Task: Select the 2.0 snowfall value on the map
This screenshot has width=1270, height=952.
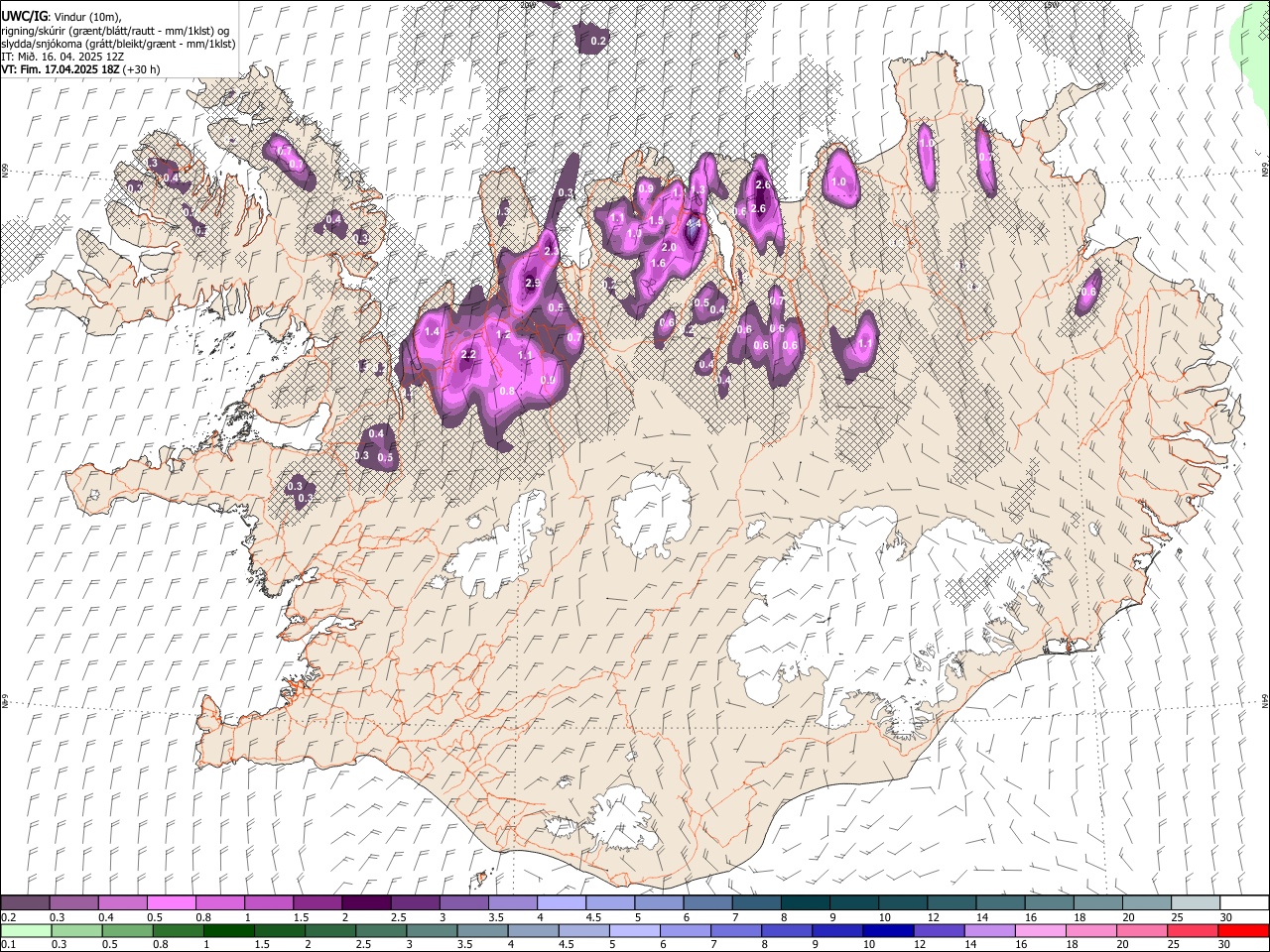Action: tap(669, 247)
